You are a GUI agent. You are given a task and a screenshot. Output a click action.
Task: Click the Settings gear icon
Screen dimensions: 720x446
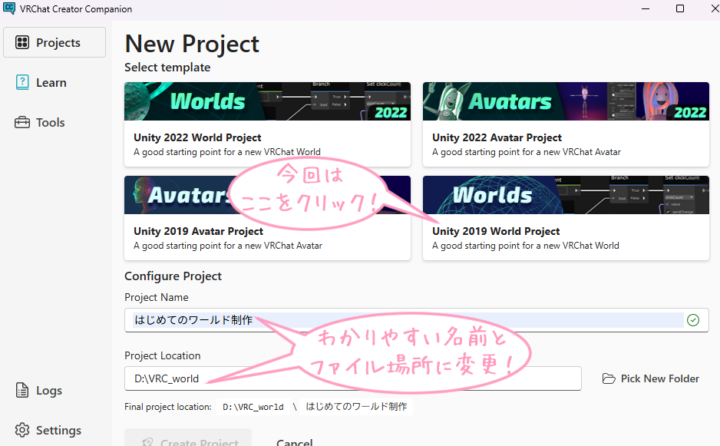(x=22, y=430)
